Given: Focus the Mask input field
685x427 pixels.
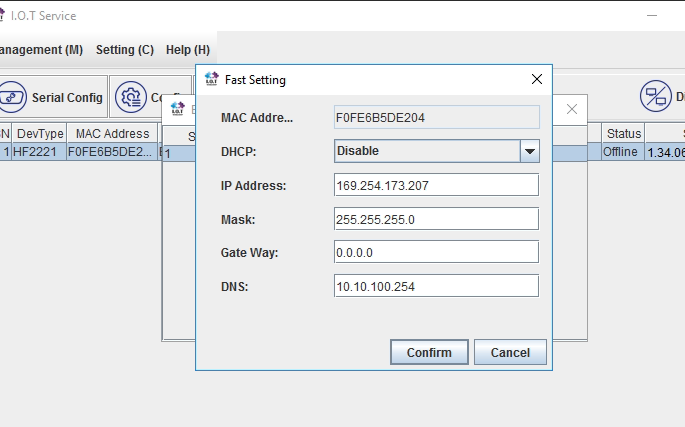Looking at the screenshot, I should [436, 219].
